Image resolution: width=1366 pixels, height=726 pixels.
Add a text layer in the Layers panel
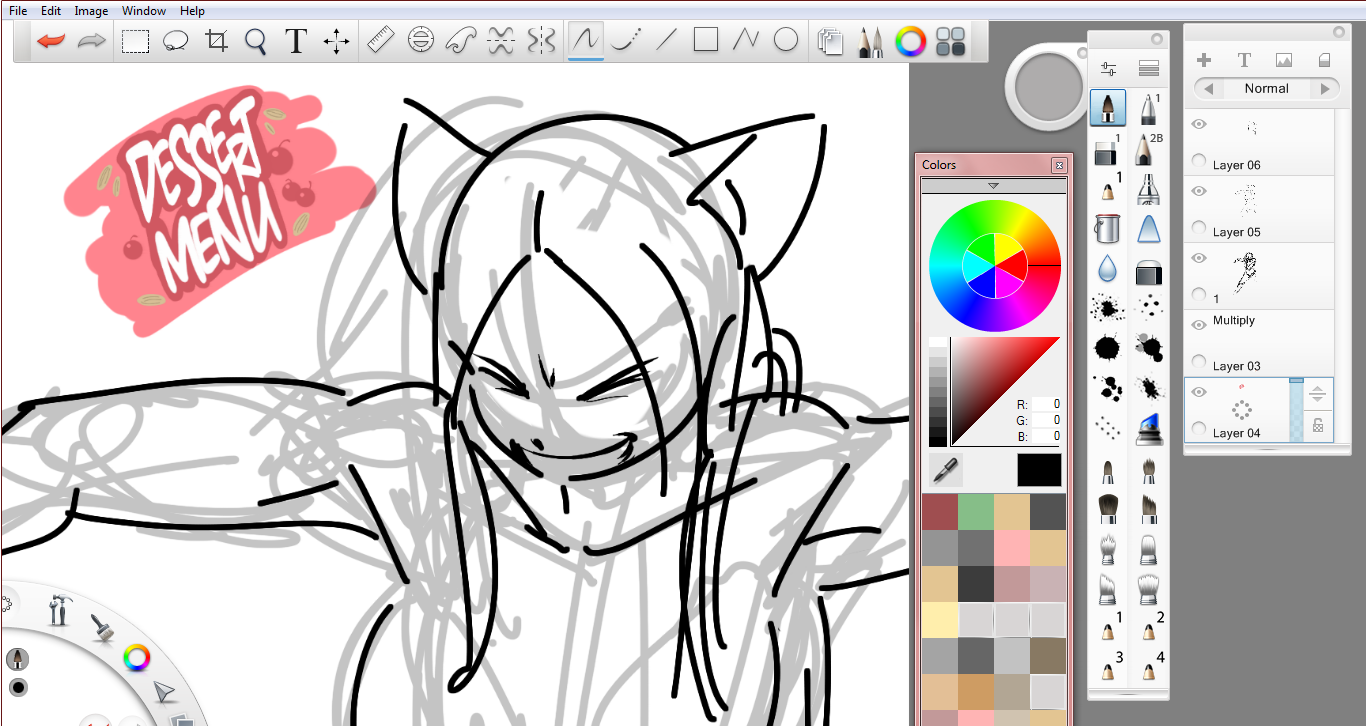tap(1244, 60)
